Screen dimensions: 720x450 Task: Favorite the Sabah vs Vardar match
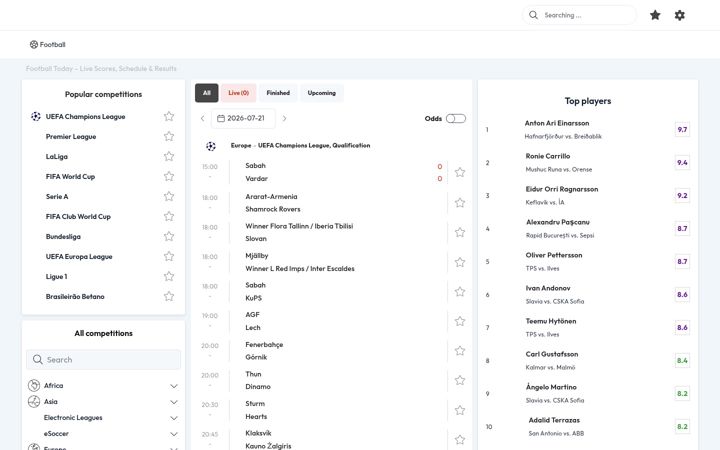460,172
